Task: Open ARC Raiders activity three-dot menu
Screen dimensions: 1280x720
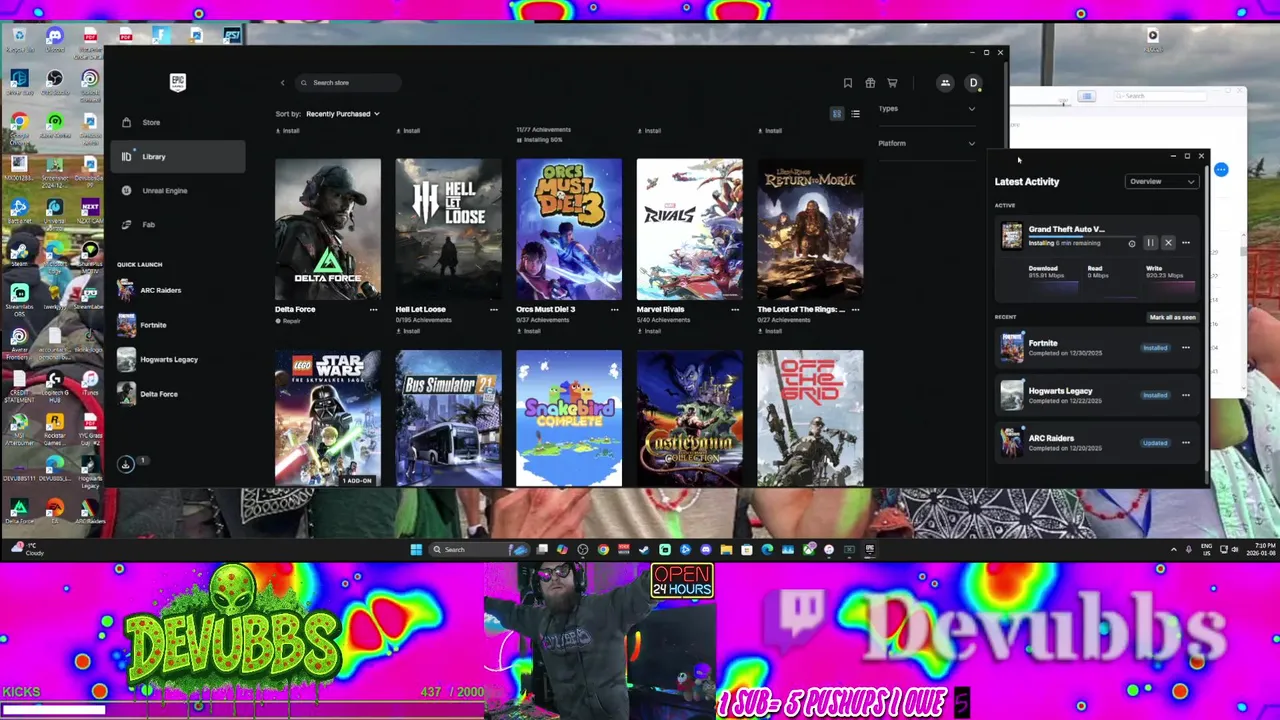Action: tap(1186, 443)
